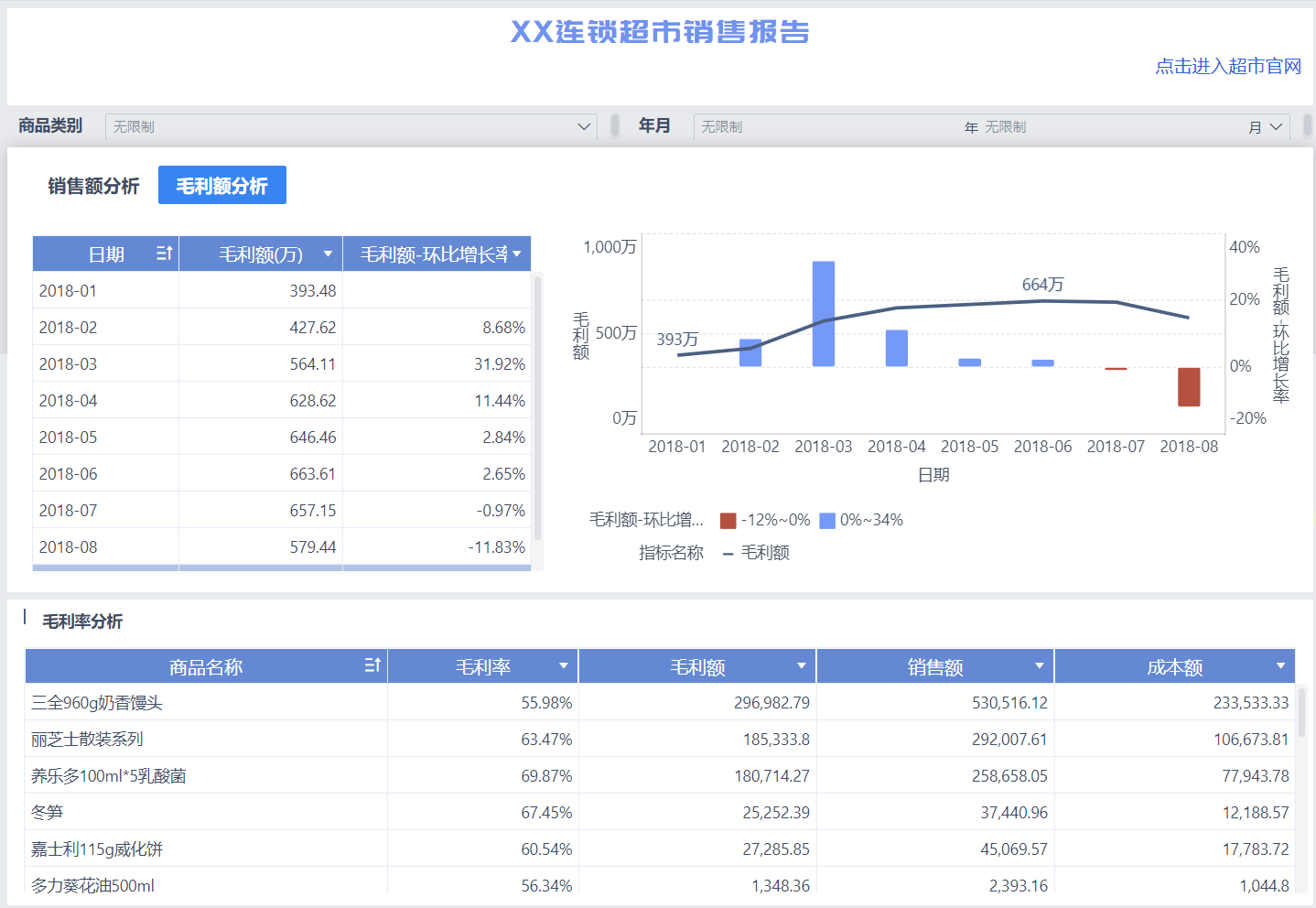Expand the 商品类别 filter dropdown
1316x908 pixels.
tap(584, 126)
